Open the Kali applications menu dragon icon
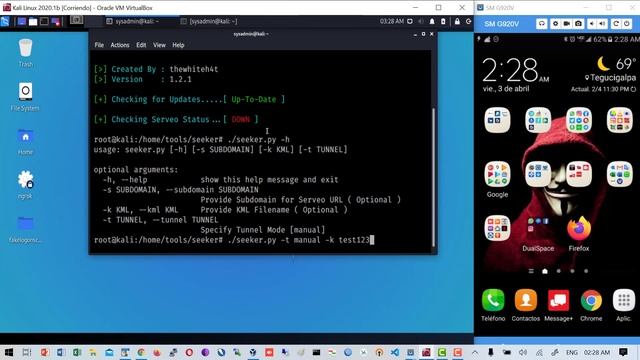Viewport: 640px width, 360px height. pyautogui.click(x=5, y=21)
